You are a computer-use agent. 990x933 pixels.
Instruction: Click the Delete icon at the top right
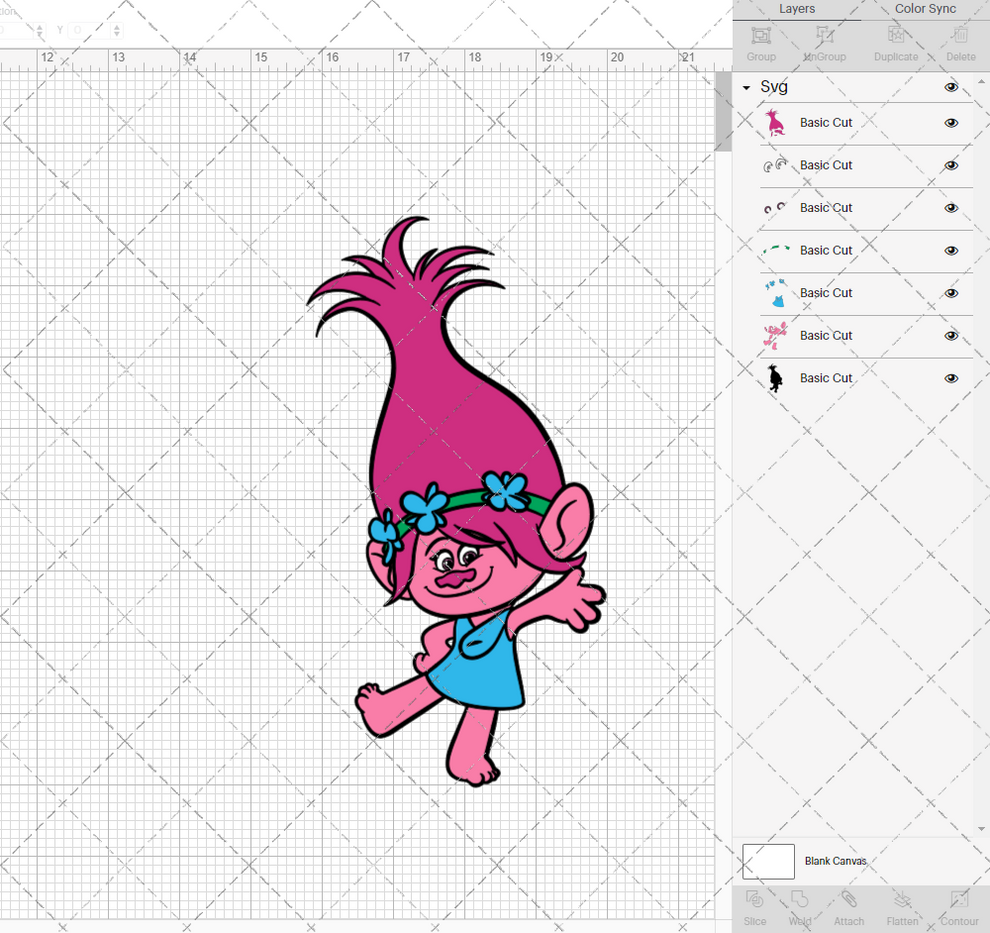click(x=960, y=42)
